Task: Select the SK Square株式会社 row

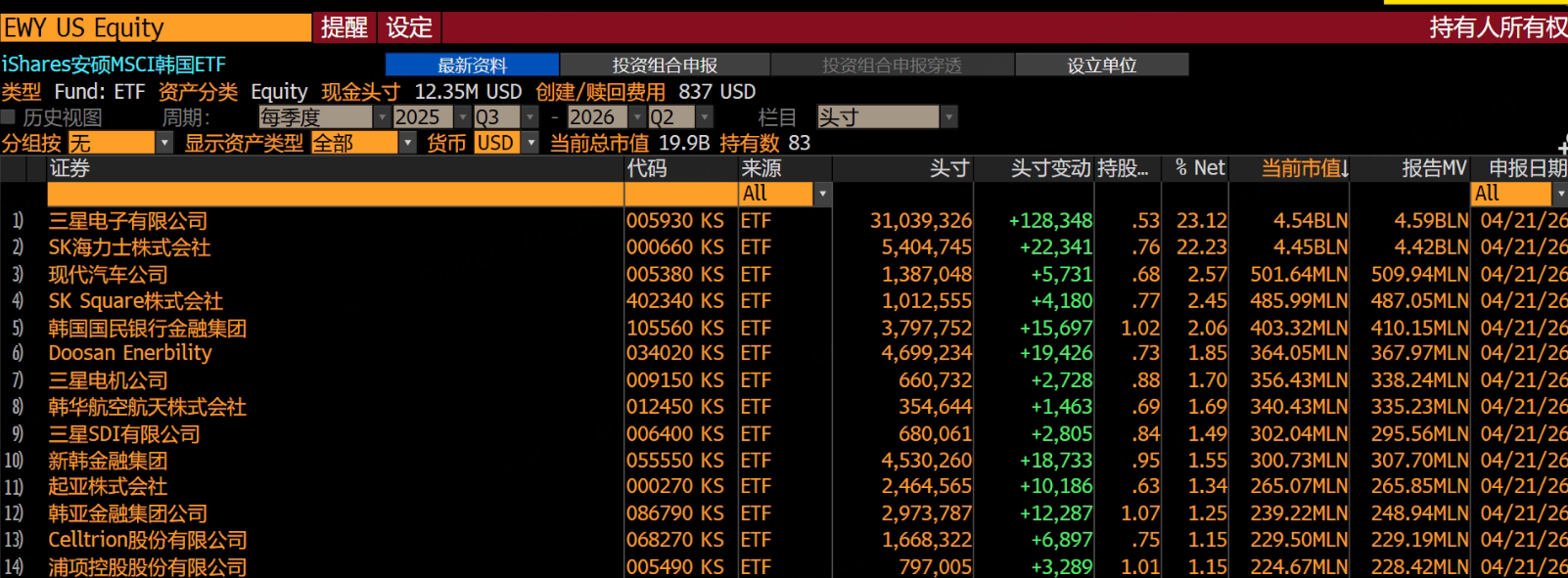Action: [x=783, y=301]
